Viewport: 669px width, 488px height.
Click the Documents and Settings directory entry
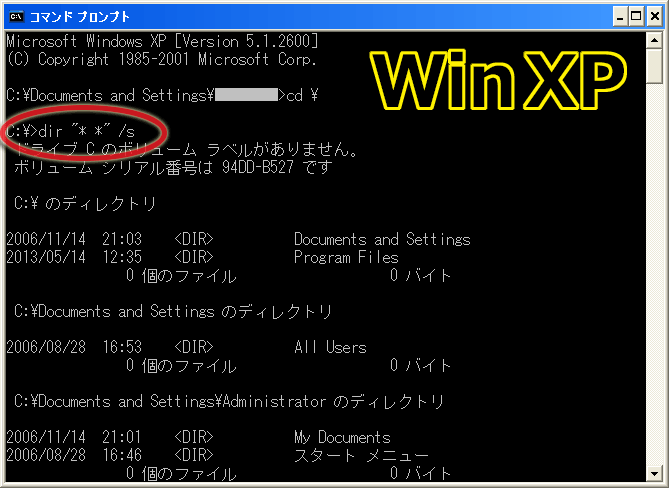pos(382,239)
